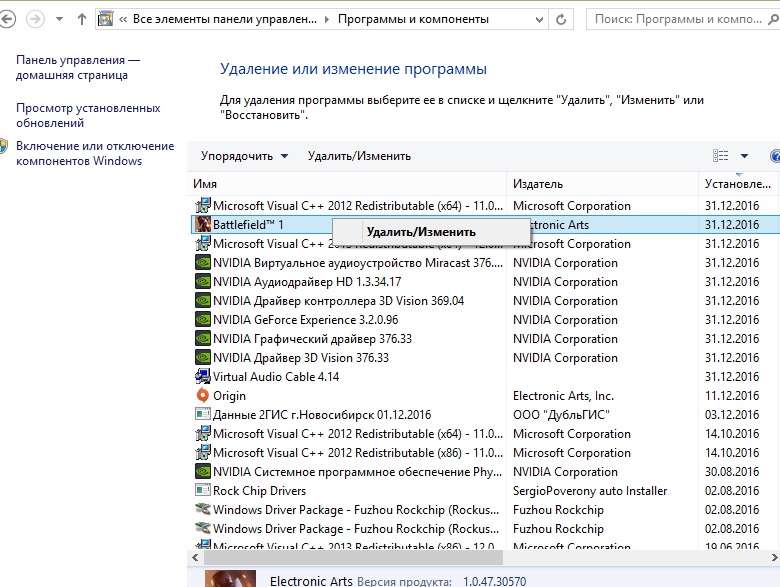This screenshot has width=780, height=587.
Task: Click Electronic Arts, Inc. publisher cell
Action: coord(563,396)
